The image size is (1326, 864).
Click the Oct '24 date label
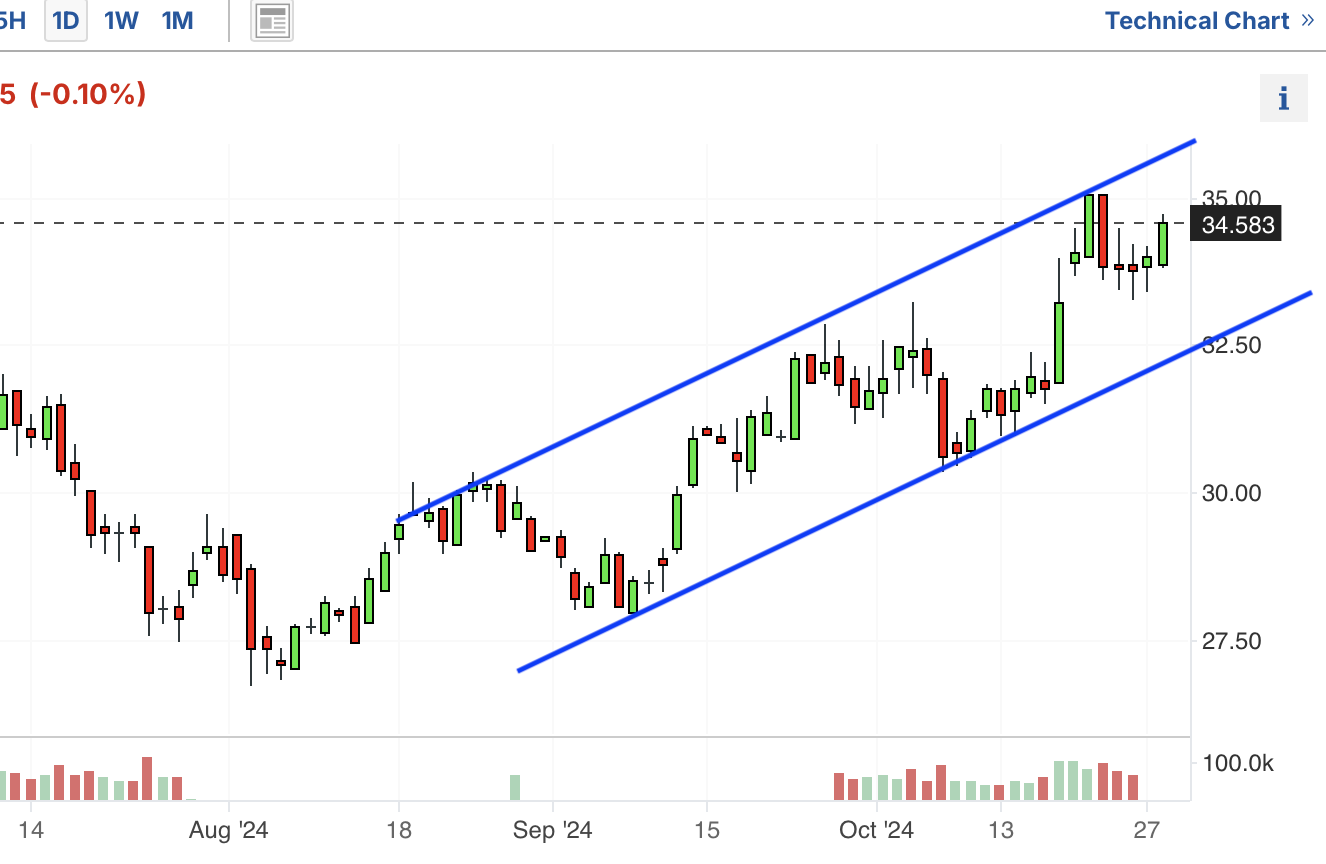click(x=876, y=830)
